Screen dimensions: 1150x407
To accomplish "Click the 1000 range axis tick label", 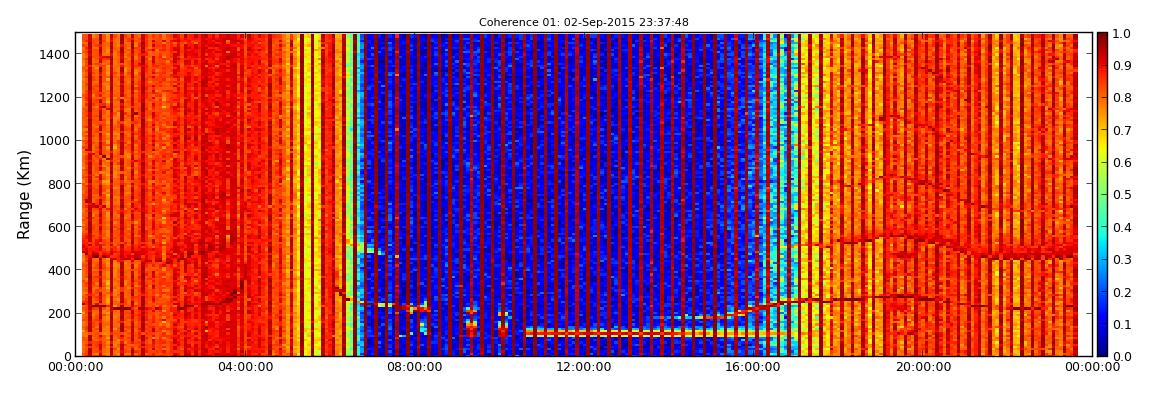I will tap(56, 141).
